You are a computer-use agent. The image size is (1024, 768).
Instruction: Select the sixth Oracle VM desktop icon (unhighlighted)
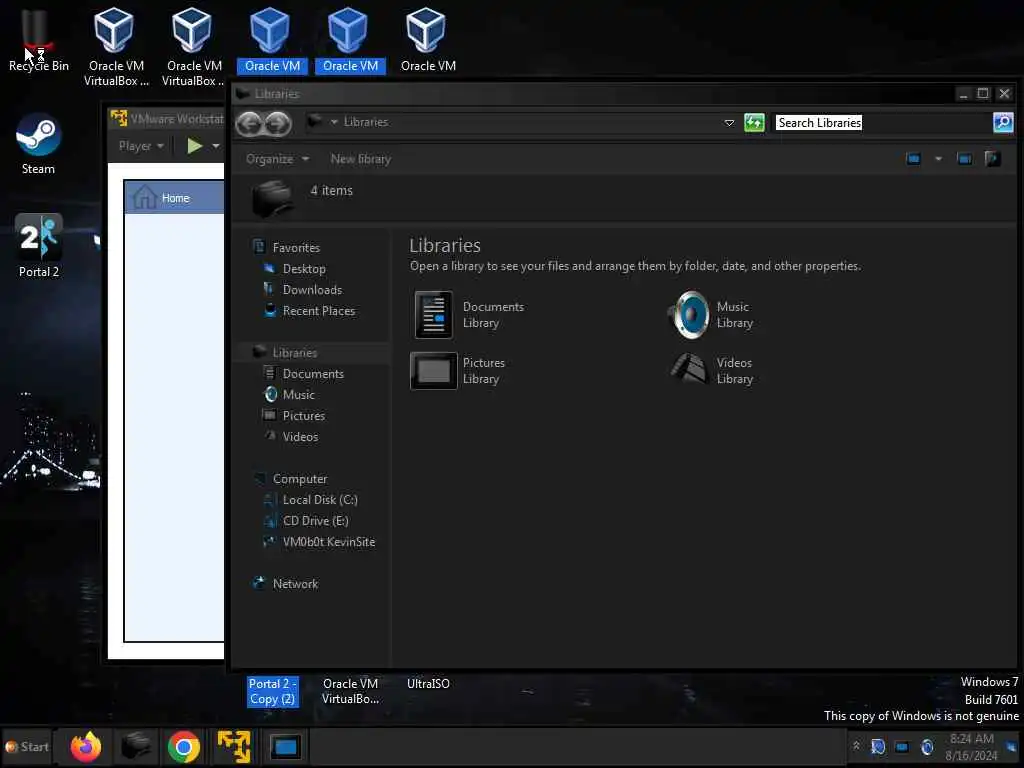[428, 39]
